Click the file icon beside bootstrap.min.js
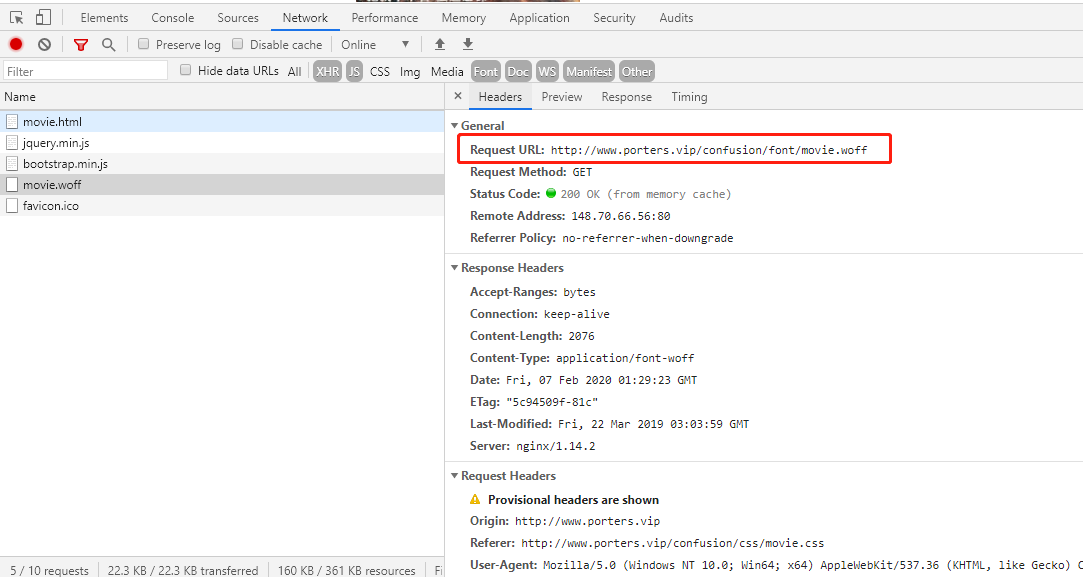This screenshot has height=577, width=1083. [12, 164]
